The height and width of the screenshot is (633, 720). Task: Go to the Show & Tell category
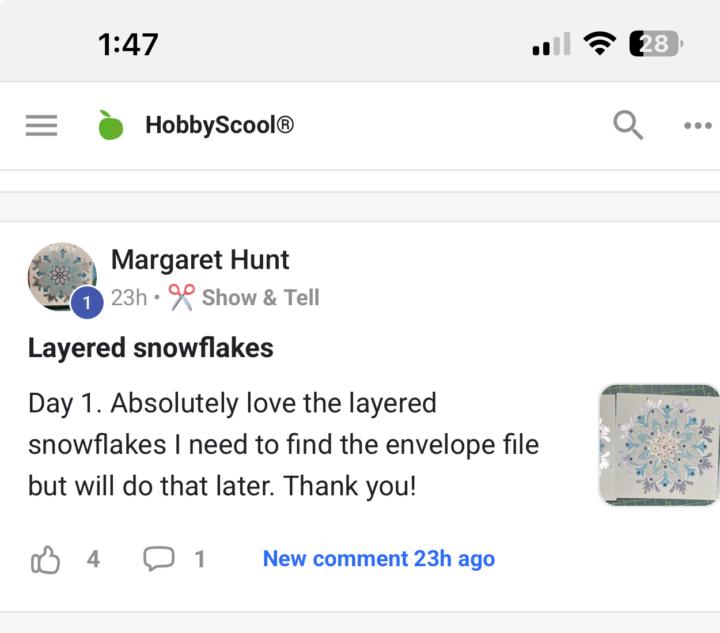coord(260,297)
